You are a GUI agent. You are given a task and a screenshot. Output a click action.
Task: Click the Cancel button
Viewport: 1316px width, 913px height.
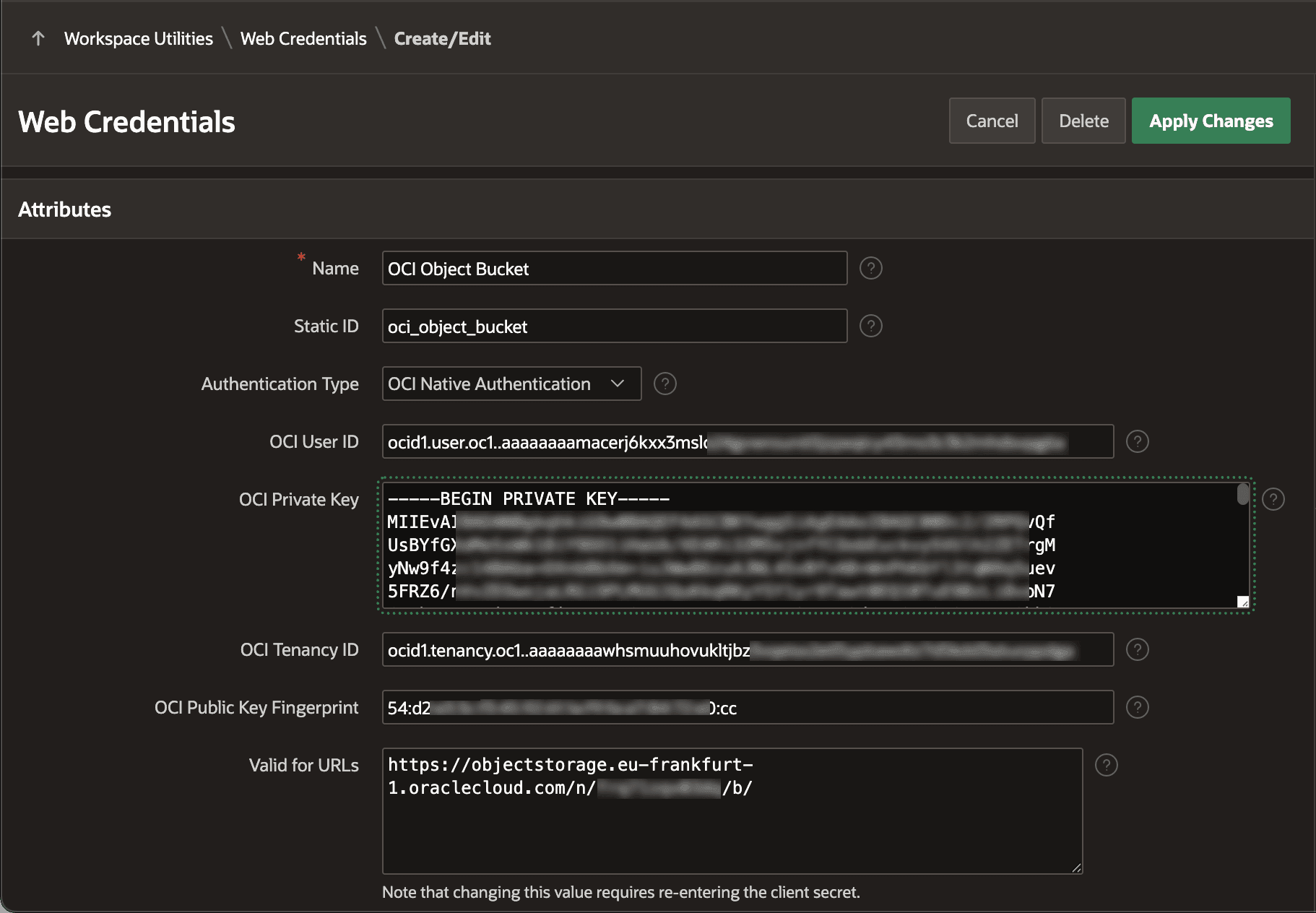pos(992,121)
